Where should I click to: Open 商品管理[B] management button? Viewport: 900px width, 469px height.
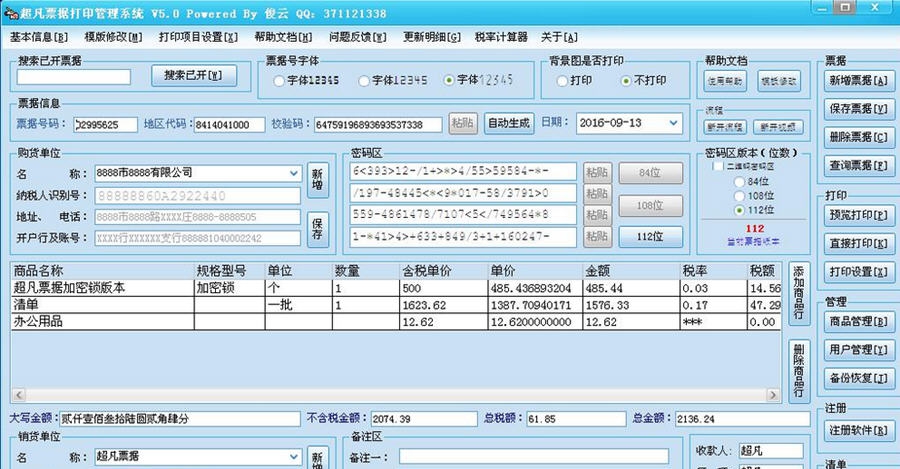pyautogui.click(x=858, y=322)
